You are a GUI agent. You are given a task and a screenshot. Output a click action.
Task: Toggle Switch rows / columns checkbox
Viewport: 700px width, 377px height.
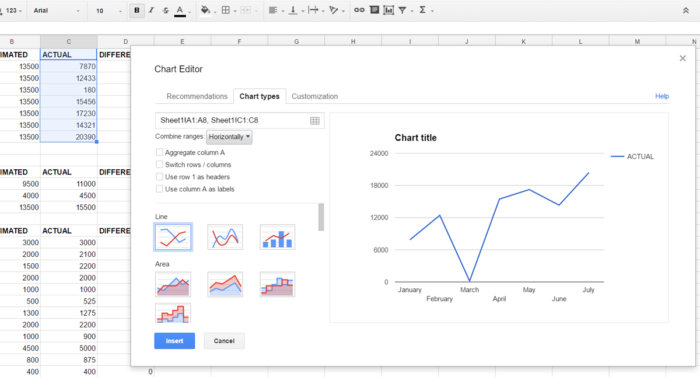159,164
